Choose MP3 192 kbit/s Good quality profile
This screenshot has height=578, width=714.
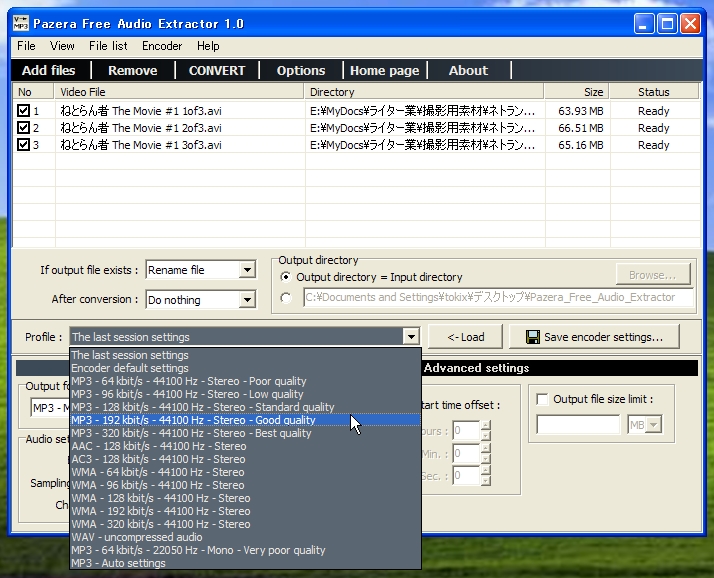(x=245, y=420)
